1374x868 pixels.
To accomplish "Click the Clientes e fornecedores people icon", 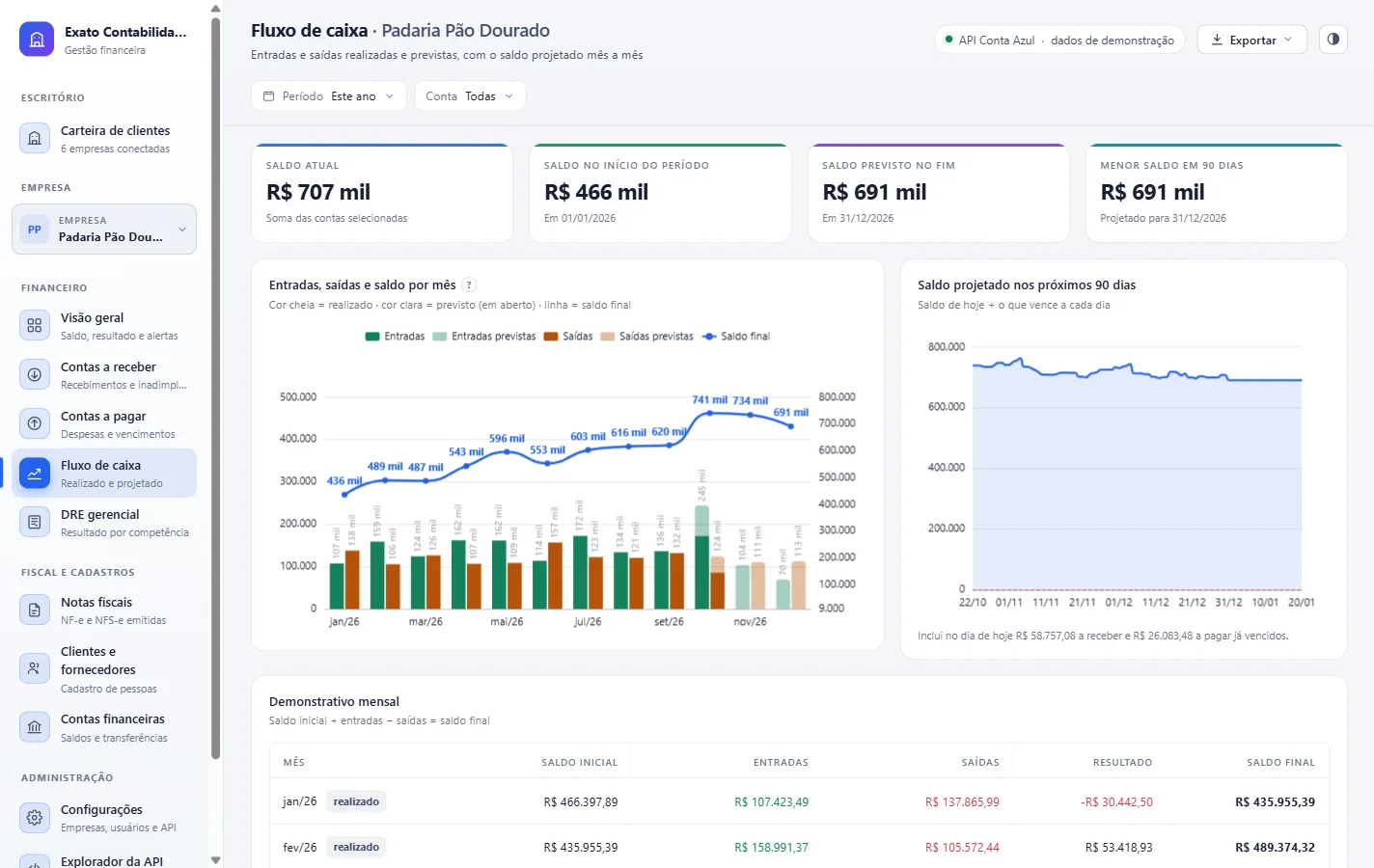I will (35, 668).
